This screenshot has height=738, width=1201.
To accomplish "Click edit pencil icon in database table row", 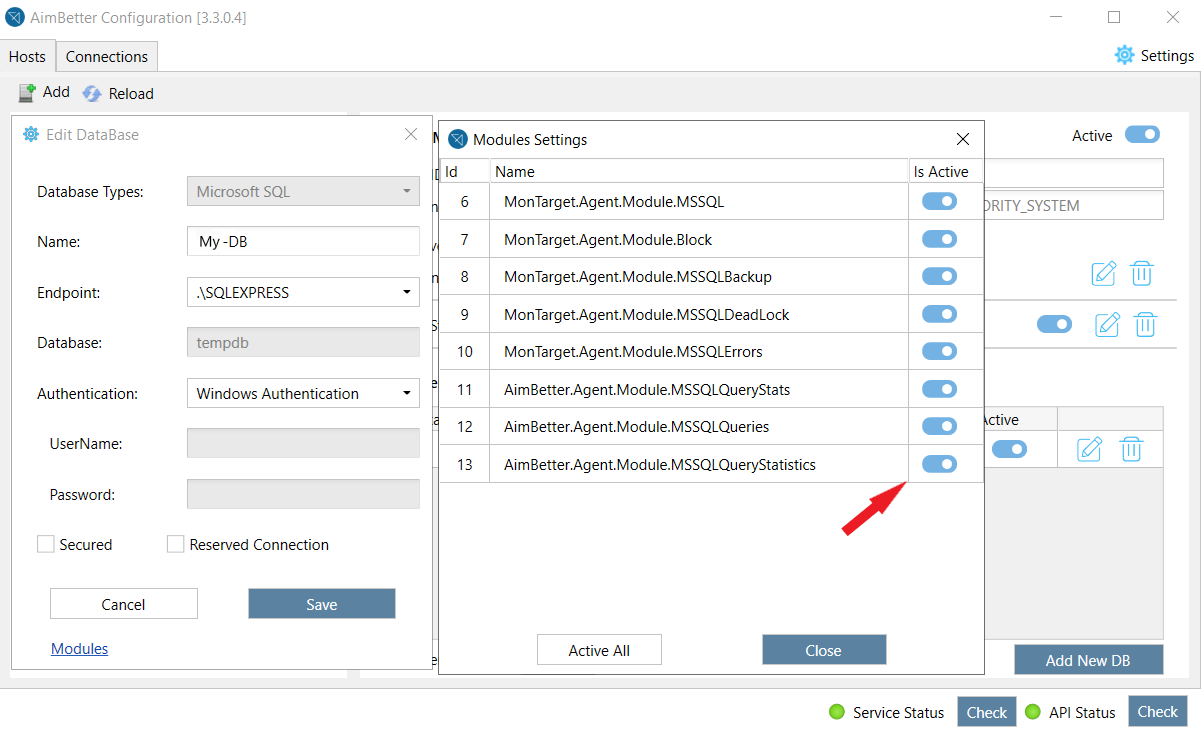I will [1089, 449].
